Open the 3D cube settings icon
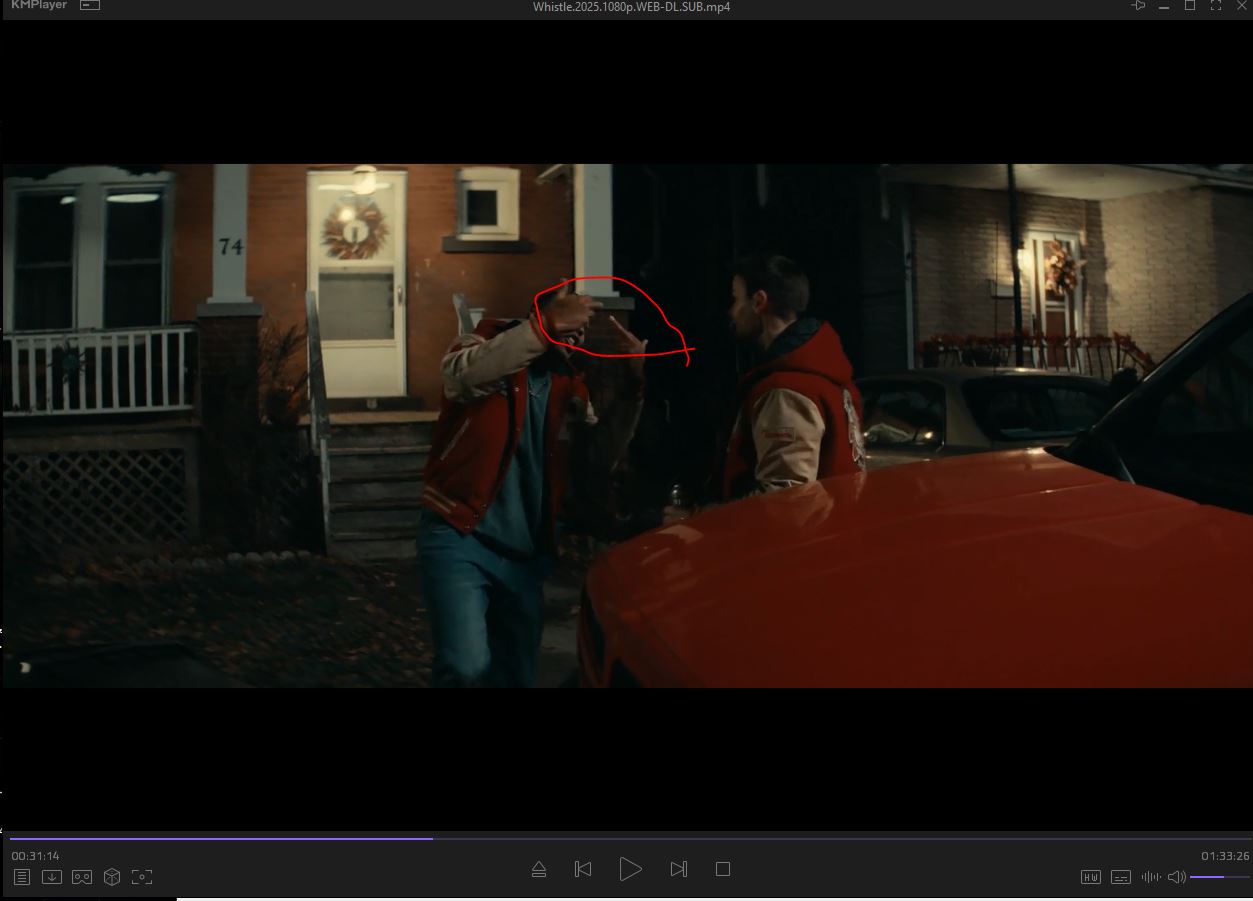The width and height of the screenshot is (1253, 901). [x=112, y=877]
